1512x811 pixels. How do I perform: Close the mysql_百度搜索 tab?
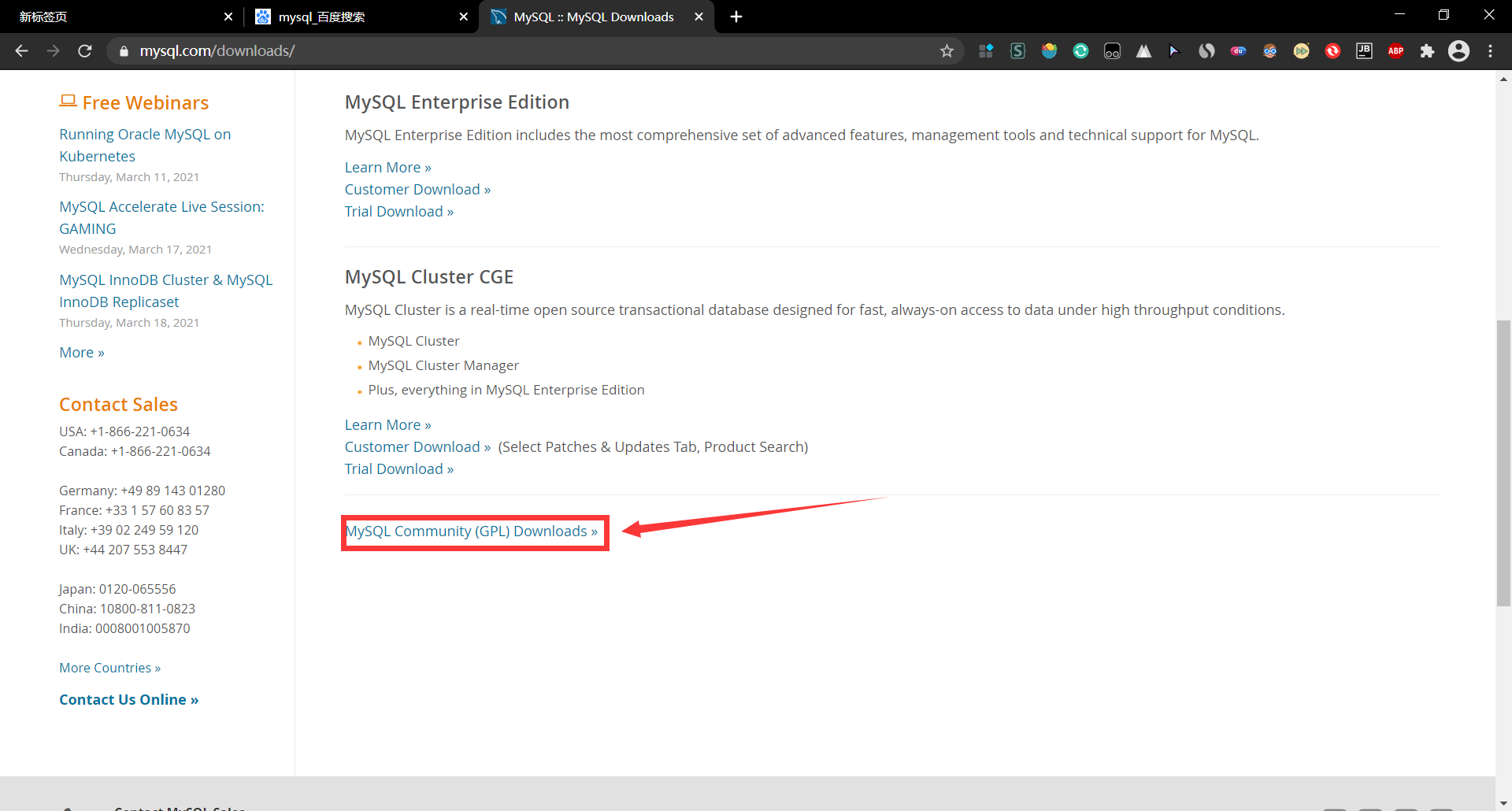coord(463,17)
